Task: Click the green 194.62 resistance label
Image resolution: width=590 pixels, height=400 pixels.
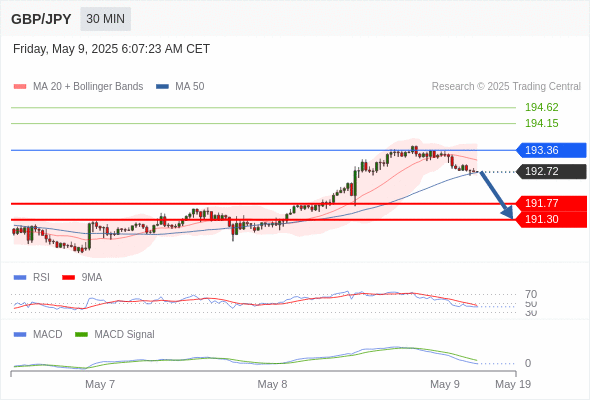Action: [542, 107]
